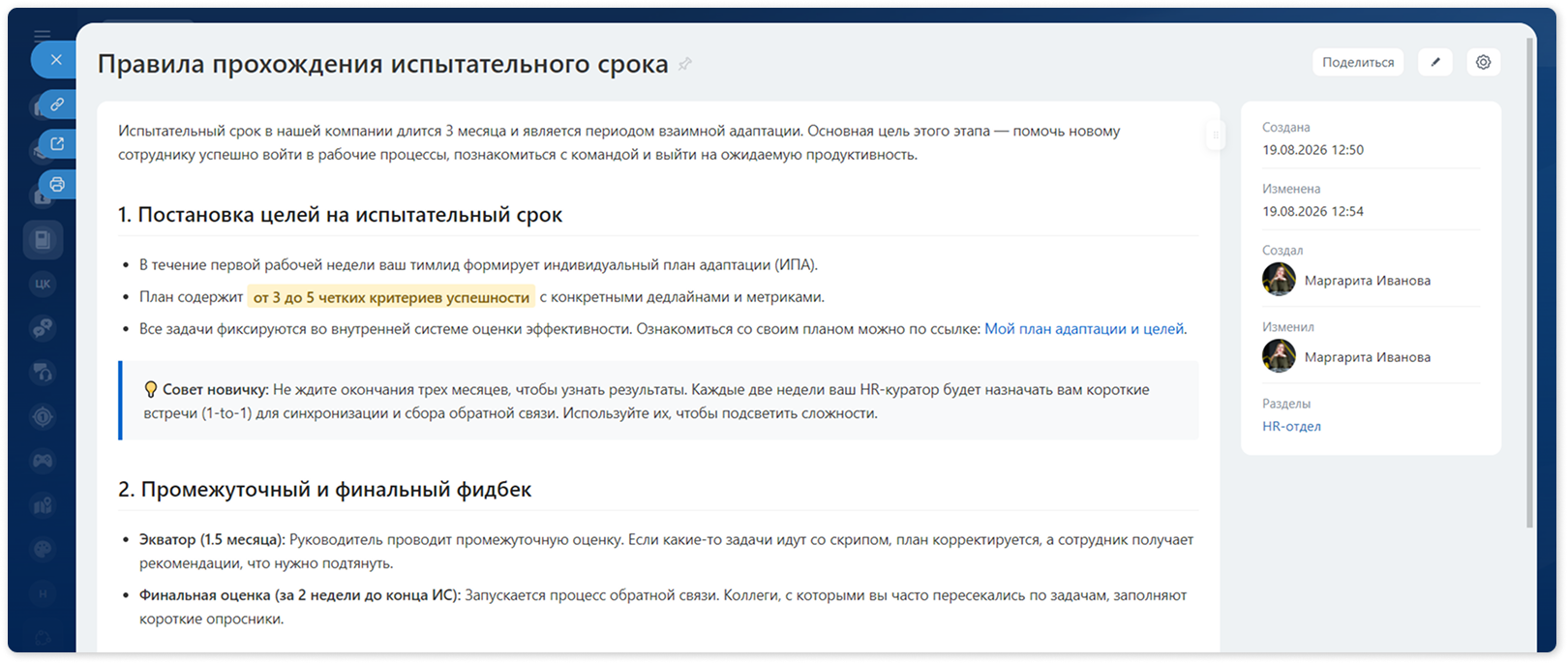This screenshot has height=664, width=1568.
Task: Open the knowledge base book icon in sidebar
Action: click(43, 239)
